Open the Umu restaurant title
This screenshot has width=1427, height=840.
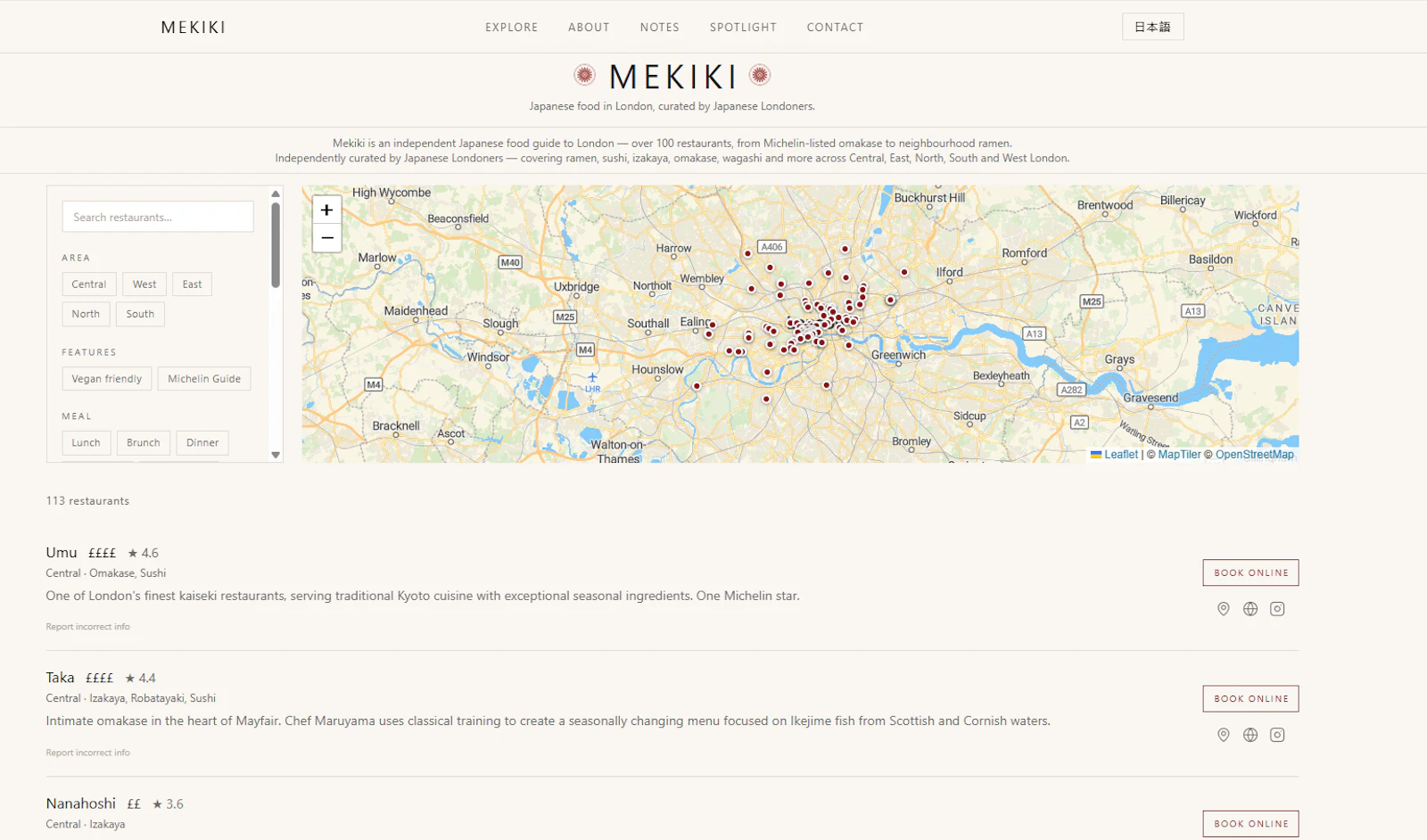pyautogui.click(x=62, y=553)
